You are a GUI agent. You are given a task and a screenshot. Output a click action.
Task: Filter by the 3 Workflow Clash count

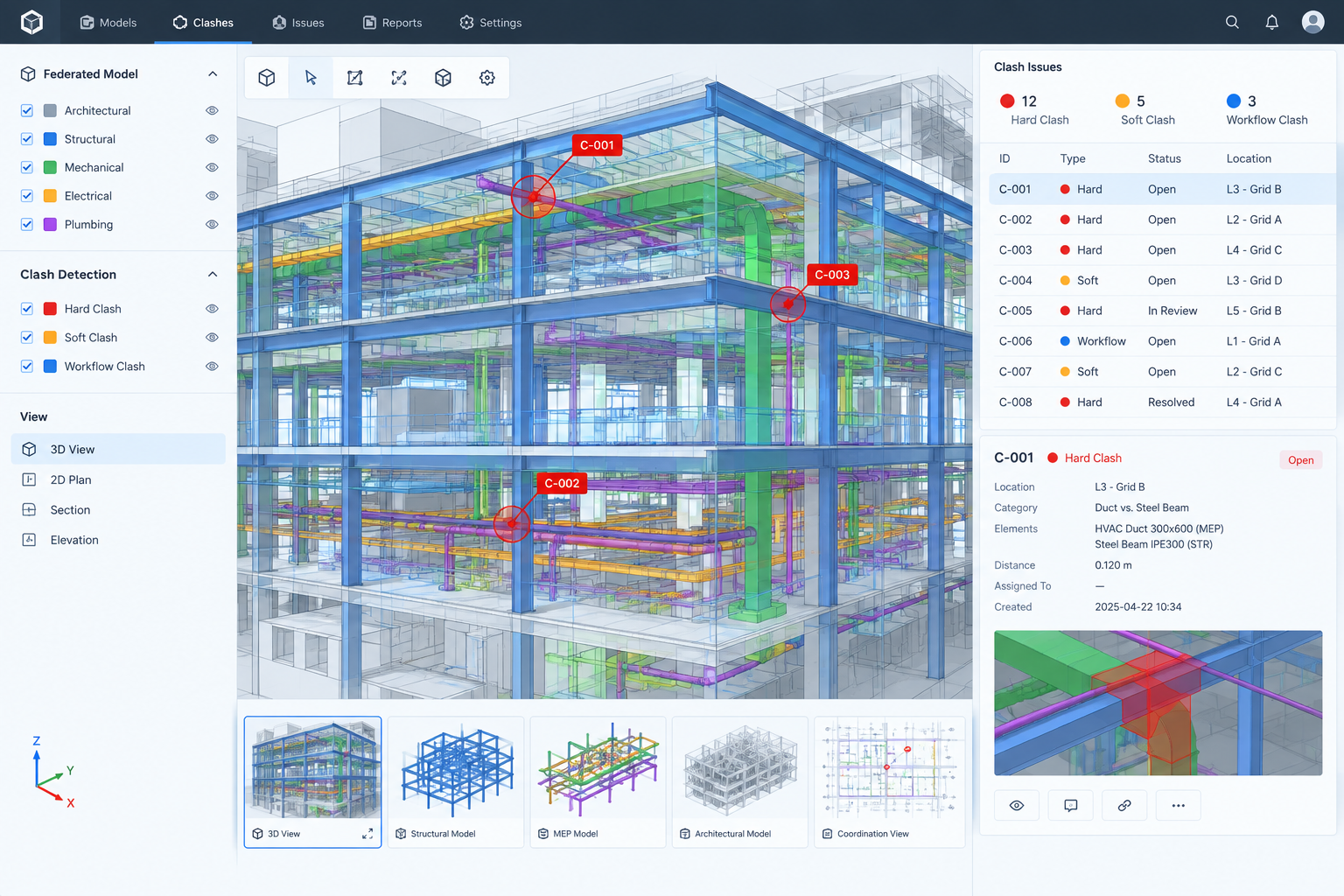point(1267,110)
